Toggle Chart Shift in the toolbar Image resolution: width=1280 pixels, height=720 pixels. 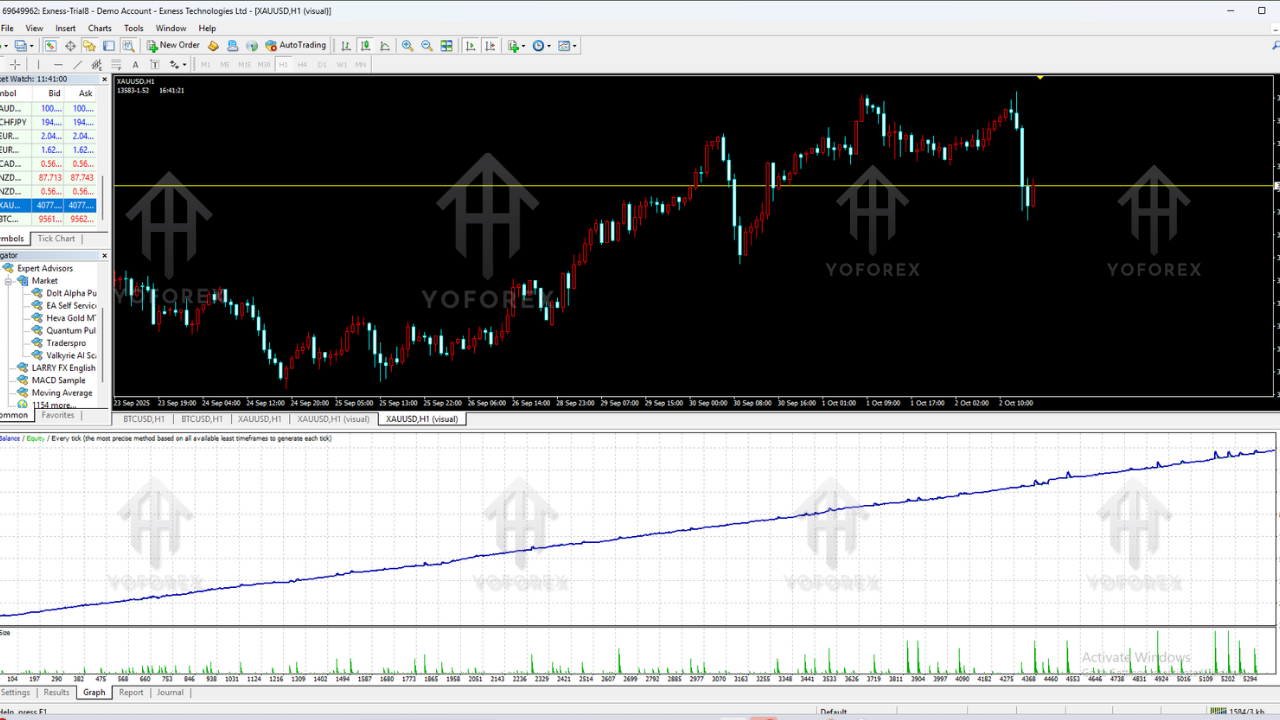point(490,46)
